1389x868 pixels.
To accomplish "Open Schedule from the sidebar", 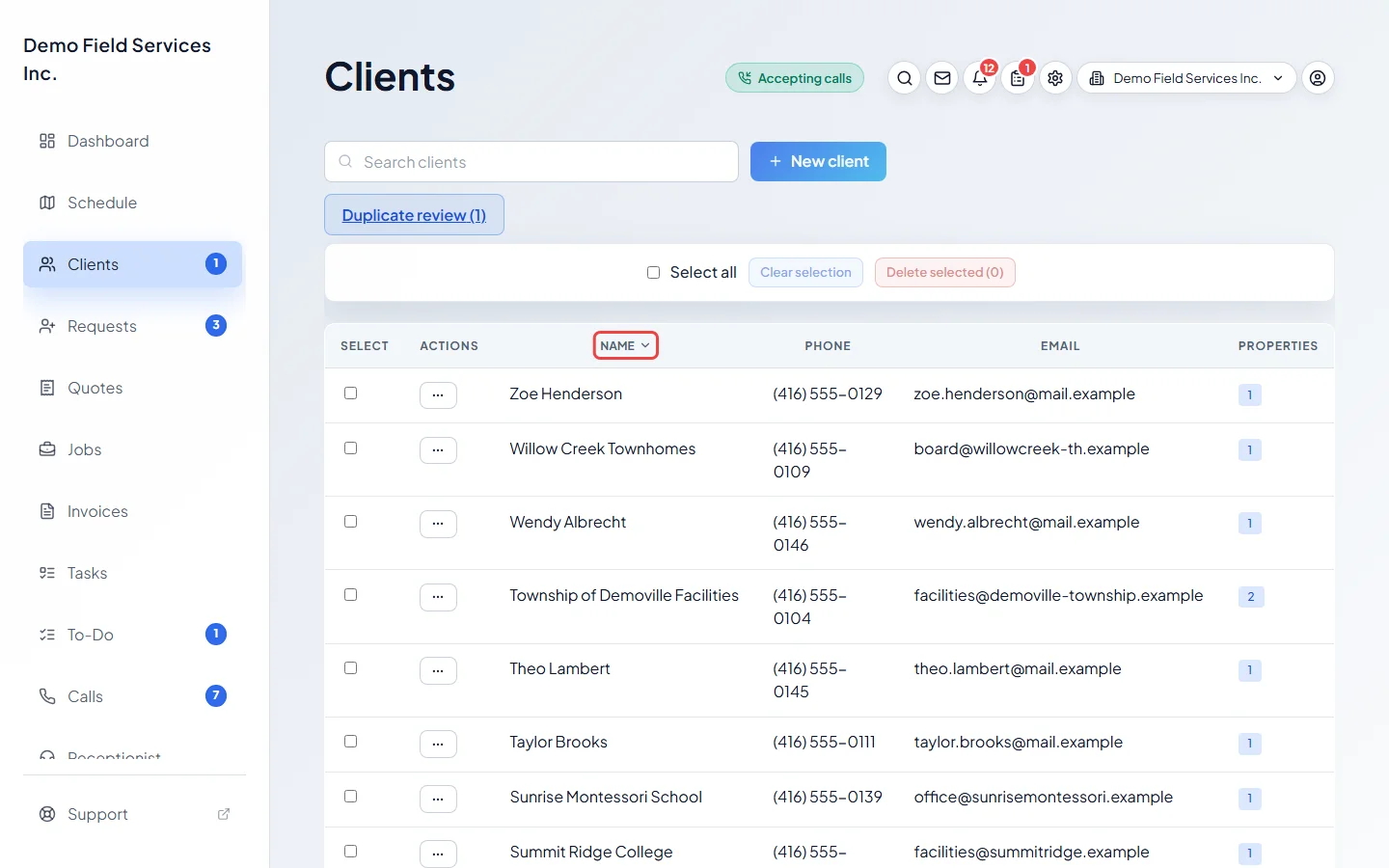I will pos(133,203).
